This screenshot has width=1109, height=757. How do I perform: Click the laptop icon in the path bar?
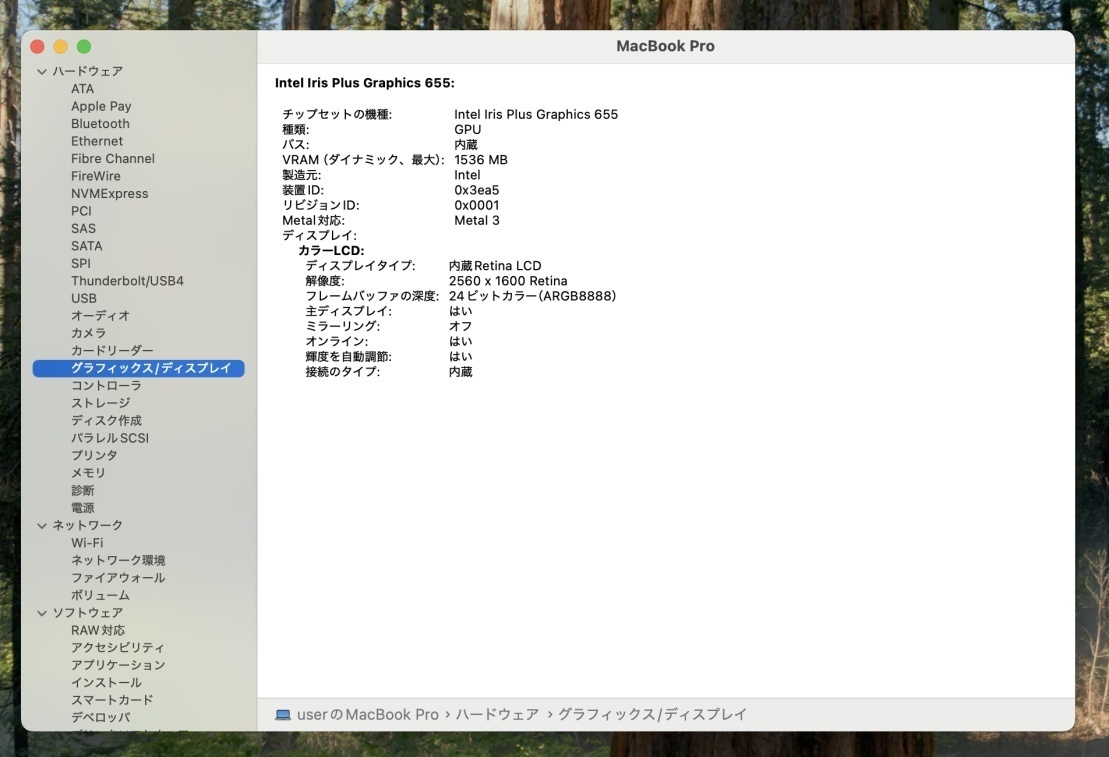[x=283, y=715]
